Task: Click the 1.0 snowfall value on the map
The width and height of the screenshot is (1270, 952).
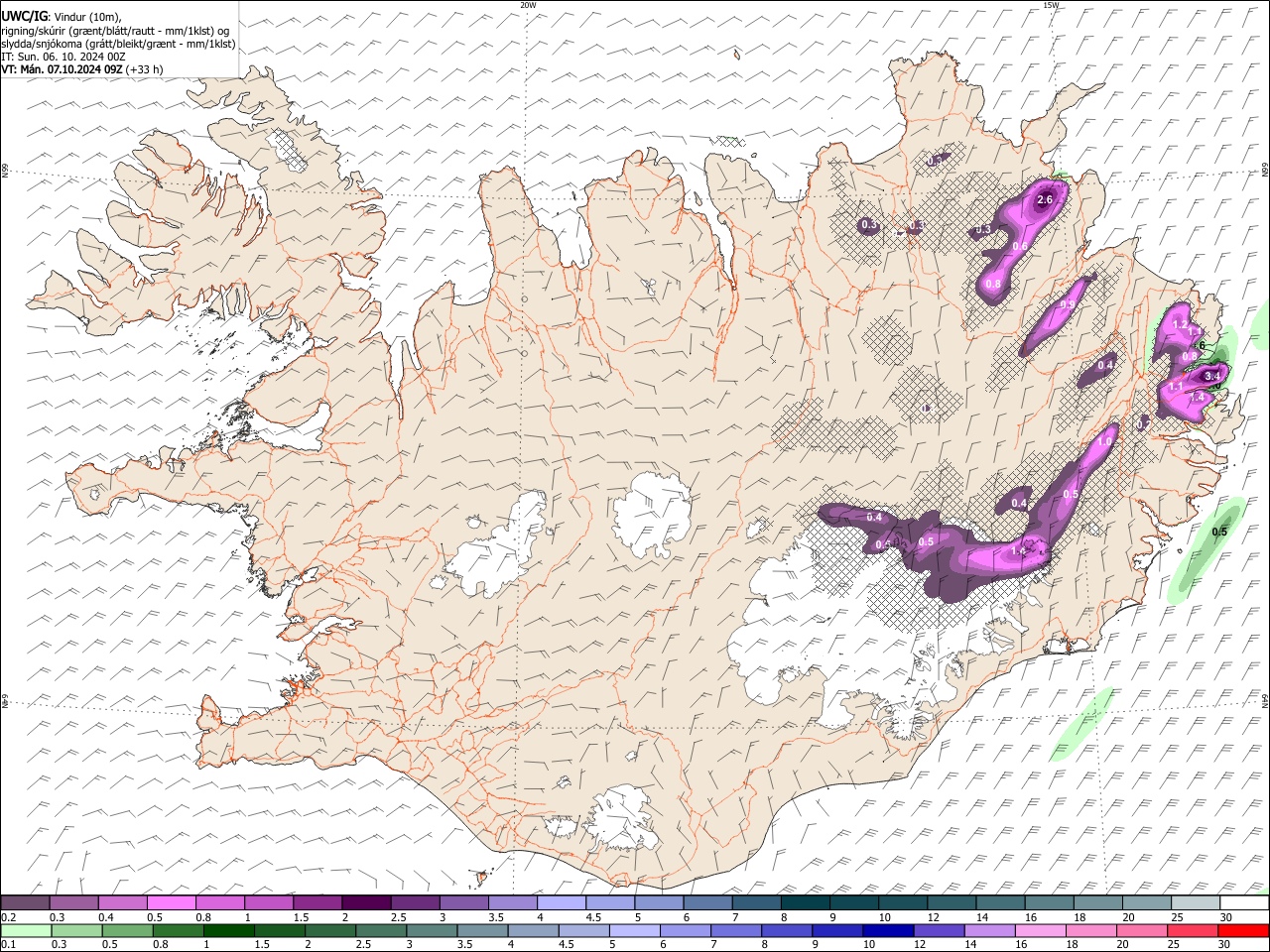Action: 1104,441
